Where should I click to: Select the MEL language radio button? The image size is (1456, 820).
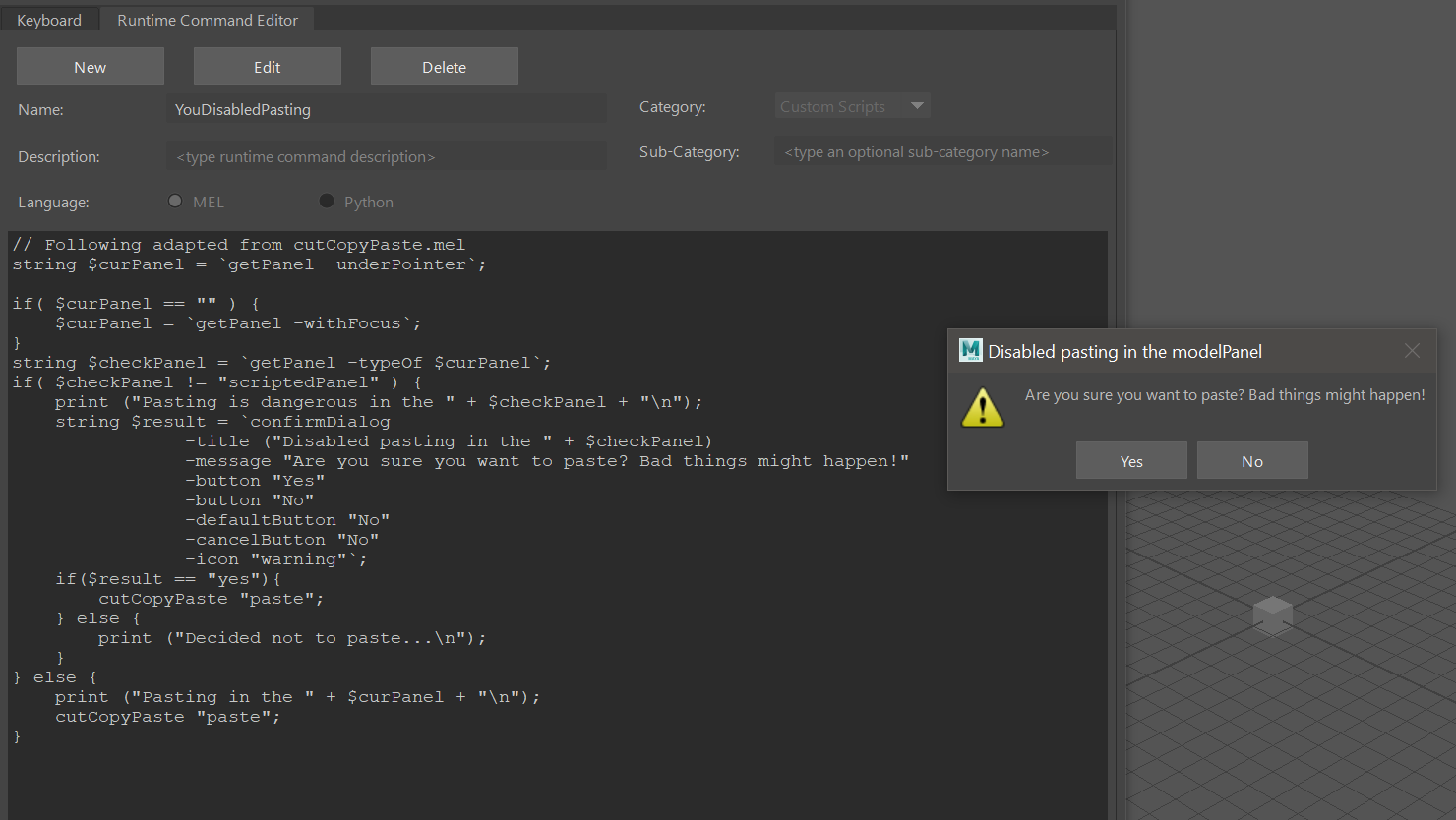pyautogui.click(x=175, y=201)
